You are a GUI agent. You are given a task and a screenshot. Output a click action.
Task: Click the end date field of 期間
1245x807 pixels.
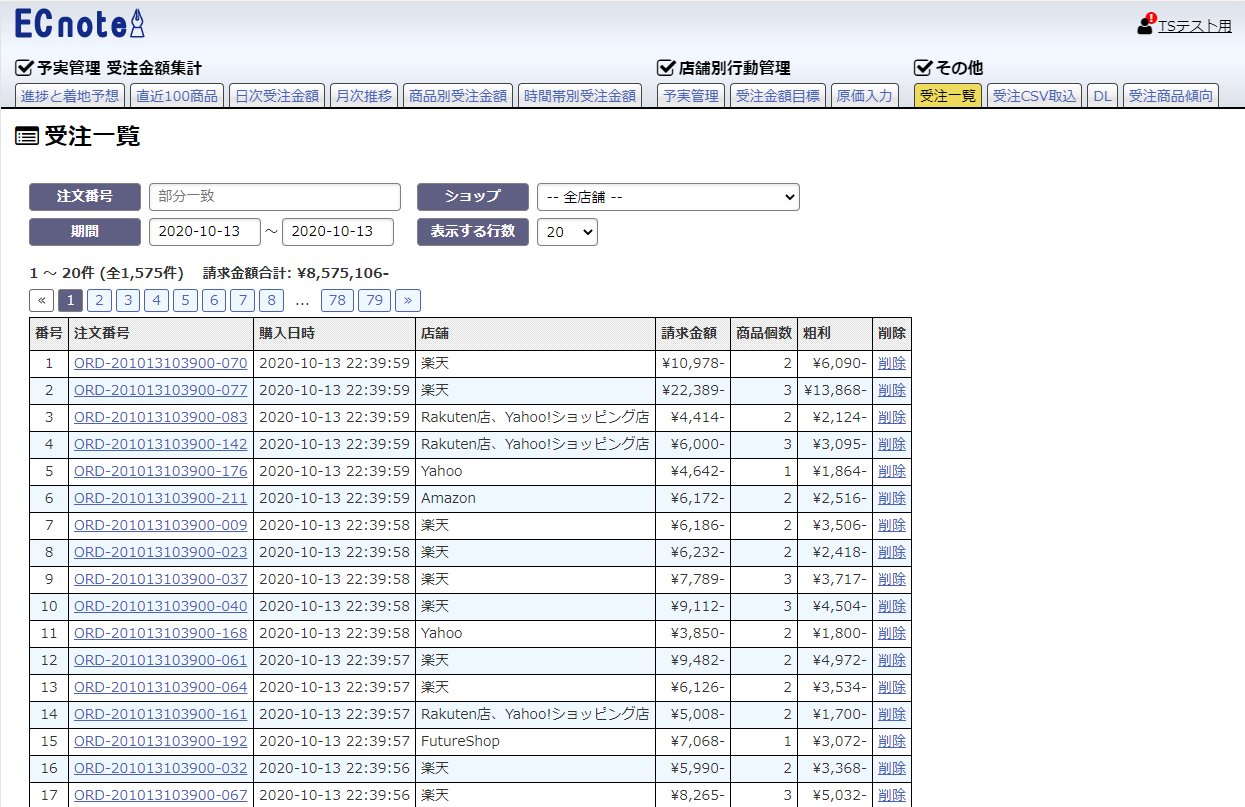click(338, 232)
